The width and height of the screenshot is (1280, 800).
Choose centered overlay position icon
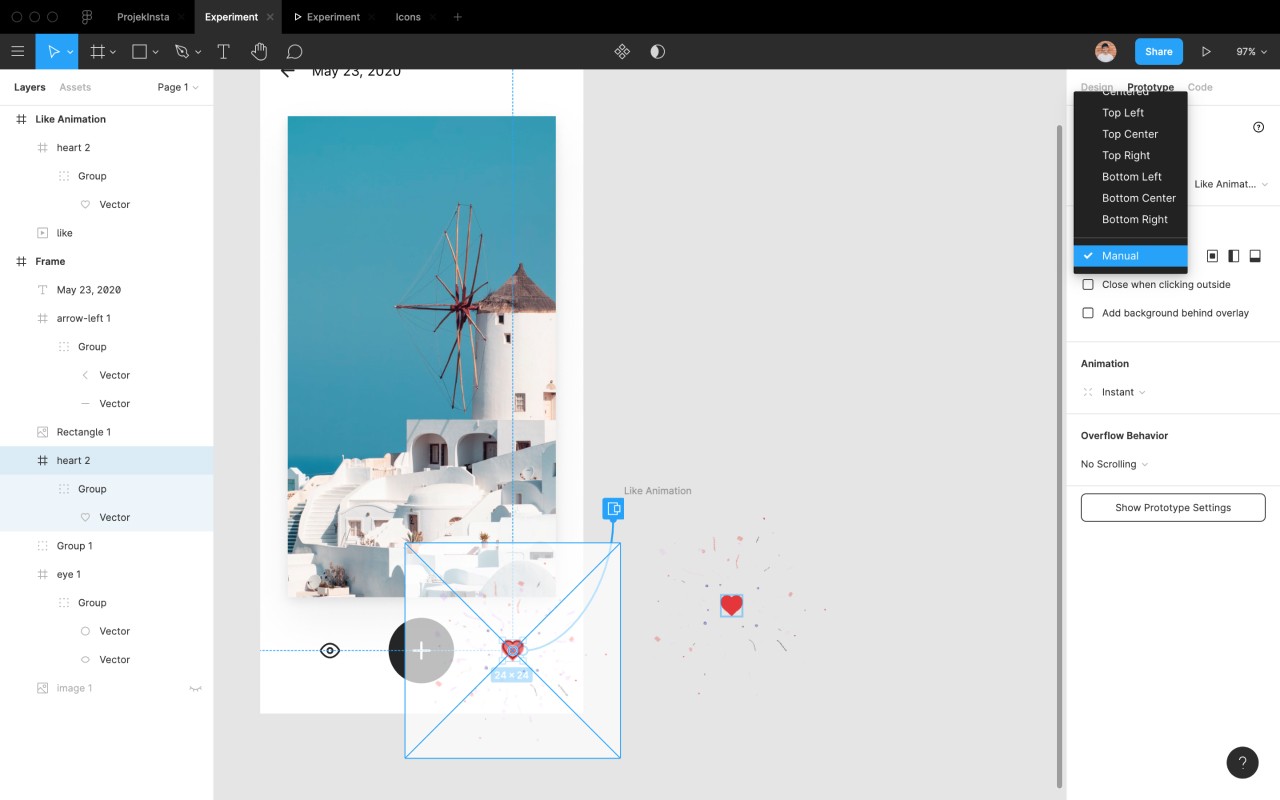click(x=1212, y=256)
